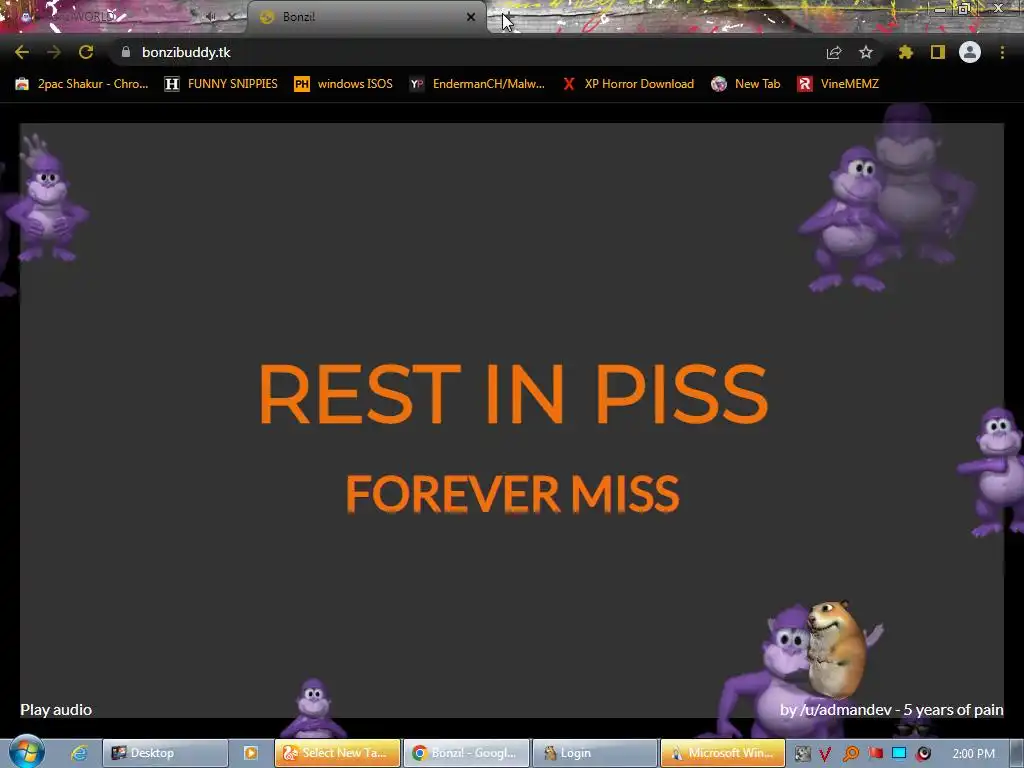This screenshot has height=768, width=1024.
Task: Open the Windows Start orb
Action: click(x=26, y=752)
